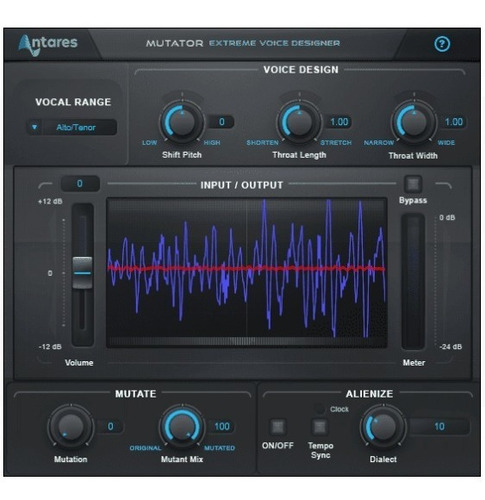Click the Mutant Mix knob
This screenshot has height=500, width=485.
182,426
